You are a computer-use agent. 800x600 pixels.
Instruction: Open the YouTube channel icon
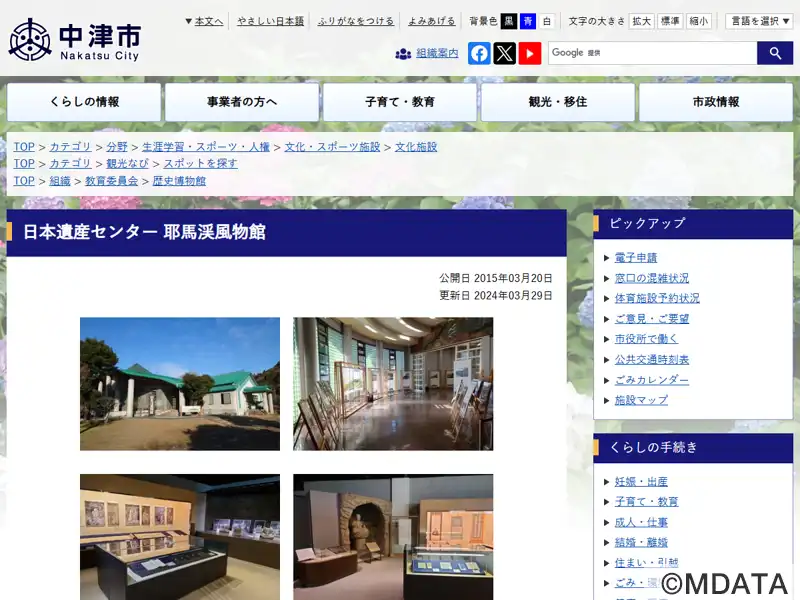[x=530, y=53]
